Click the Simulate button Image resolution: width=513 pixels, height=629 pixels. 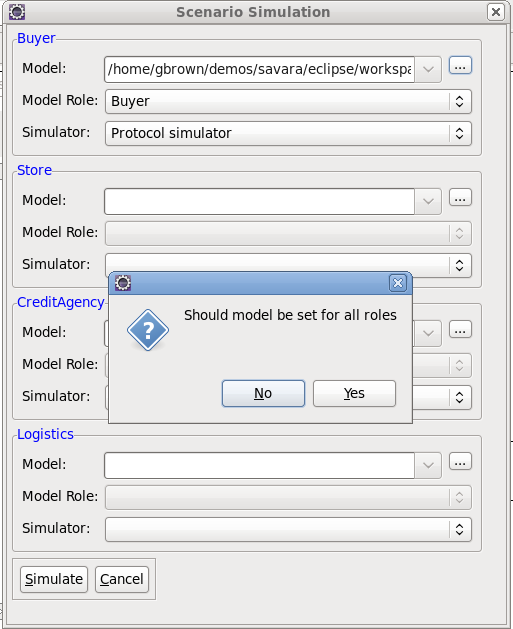[54, 579]
